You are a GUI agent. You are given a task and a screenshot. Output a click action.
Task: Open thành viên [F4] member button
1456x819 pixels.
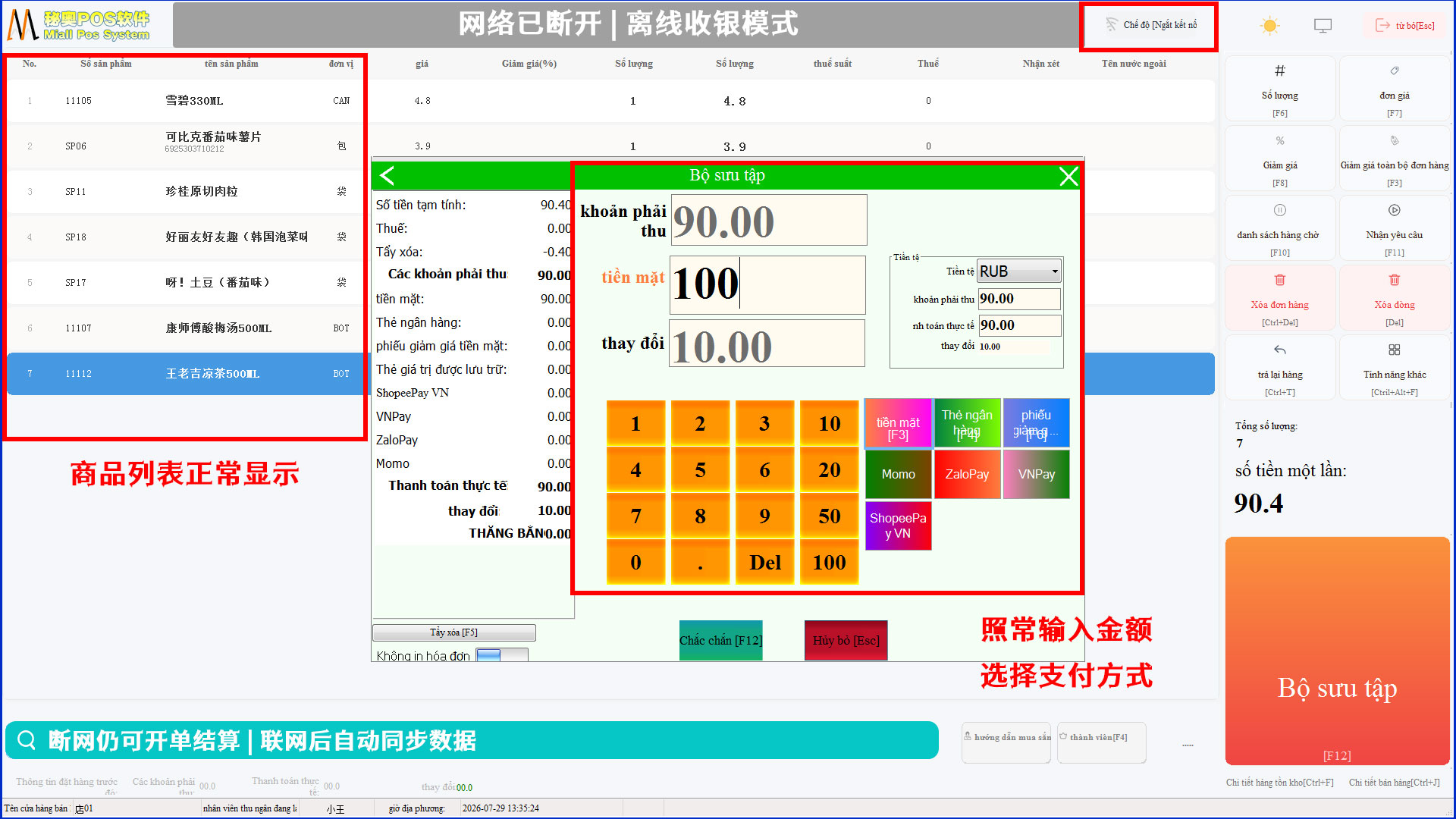coord(1101,742)
